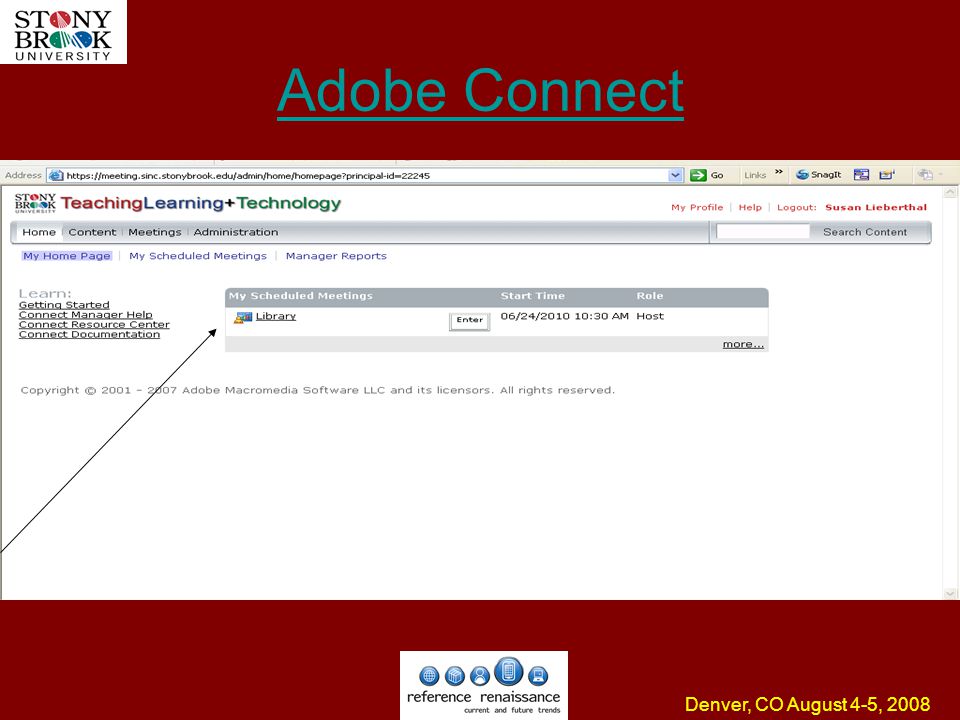
Task: Open Connect Resource Center link
Action: (x=94, y=324)
